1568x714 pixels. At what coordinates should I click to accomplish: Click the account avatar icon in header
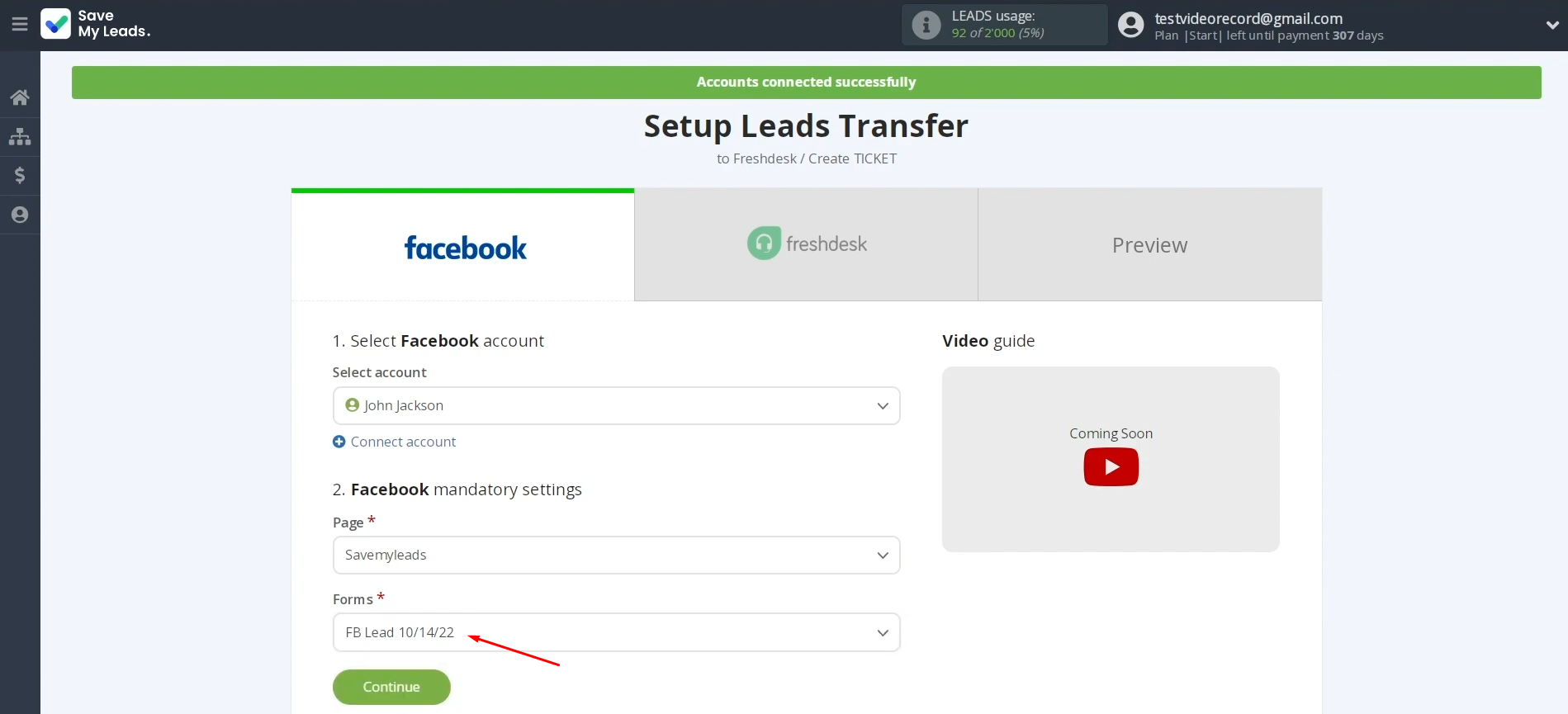pos(1131,25)
